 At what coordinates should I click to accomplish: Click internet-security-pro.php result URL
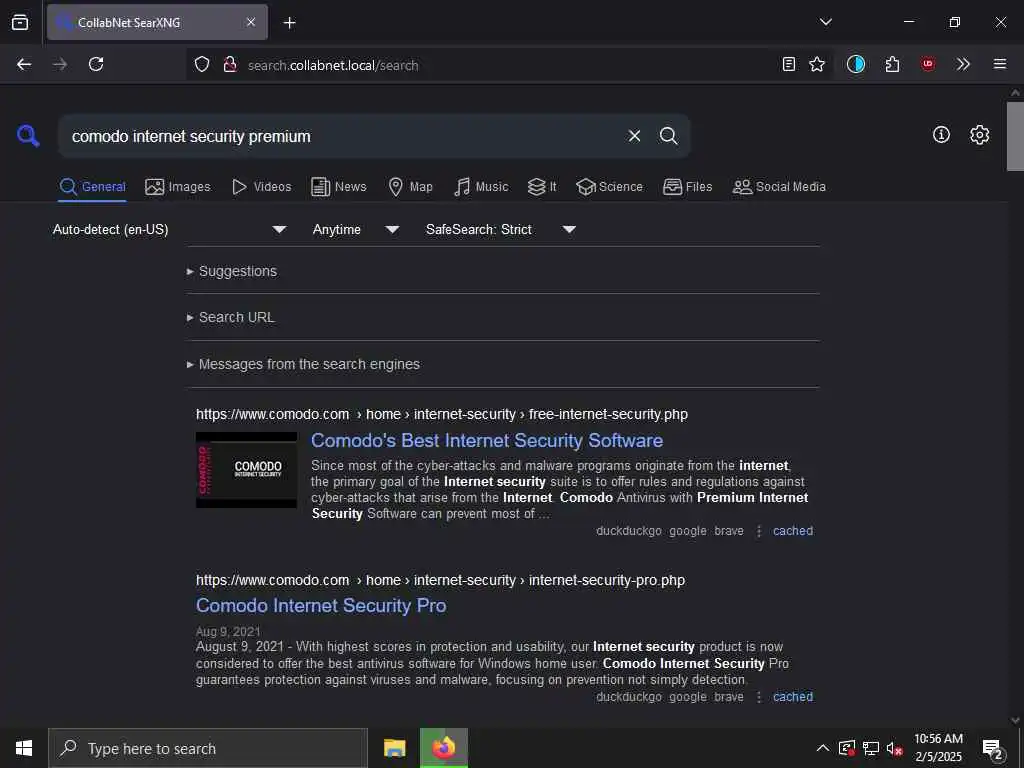point(440,580)
